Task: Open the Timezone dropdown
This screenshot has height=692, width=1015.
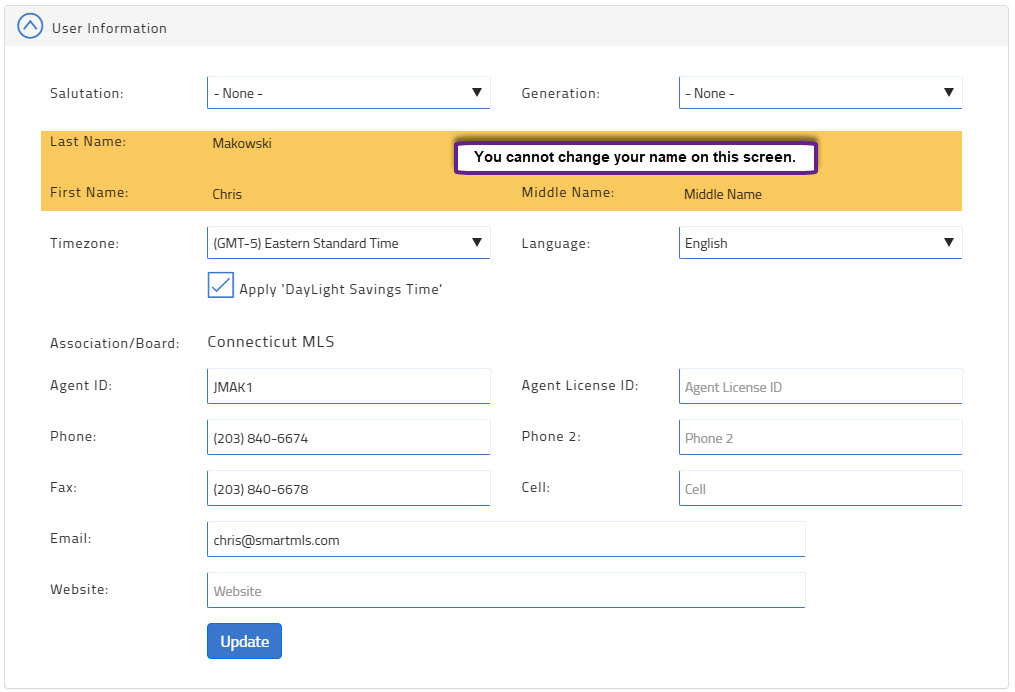Action: click(348, 243)
